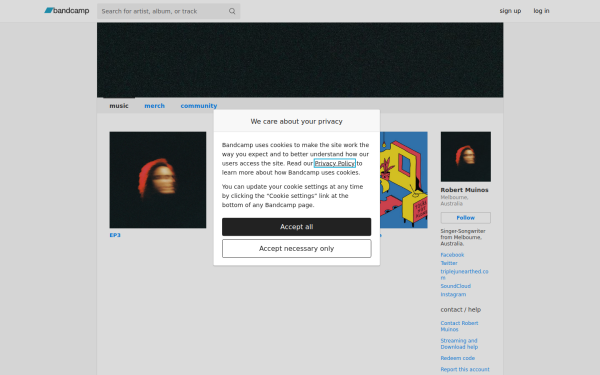Open the Instagram link

point(453,295)
